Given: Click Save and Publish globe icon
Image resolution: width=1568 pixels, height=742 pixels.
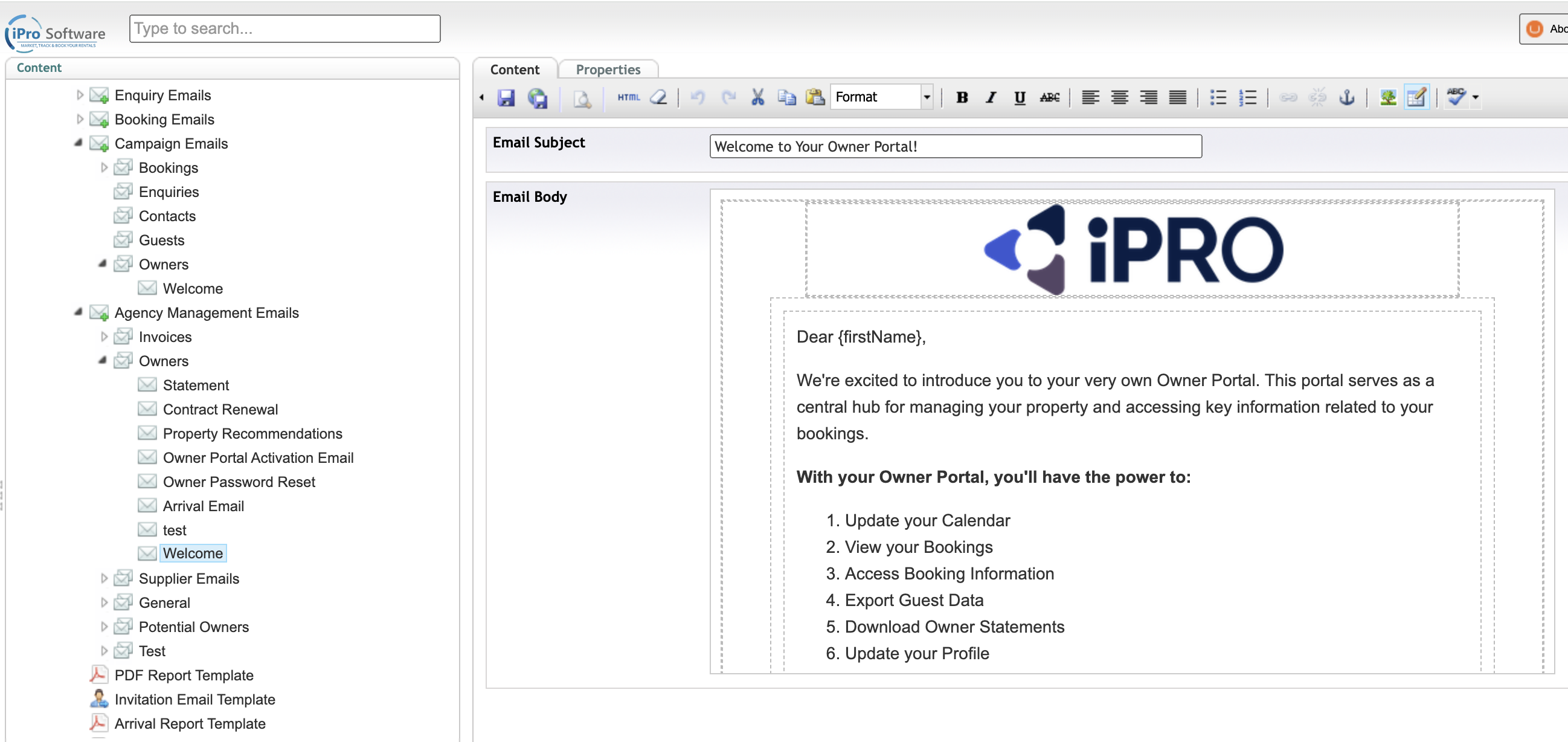Looking at the screenshot, I should pos(537,97).
